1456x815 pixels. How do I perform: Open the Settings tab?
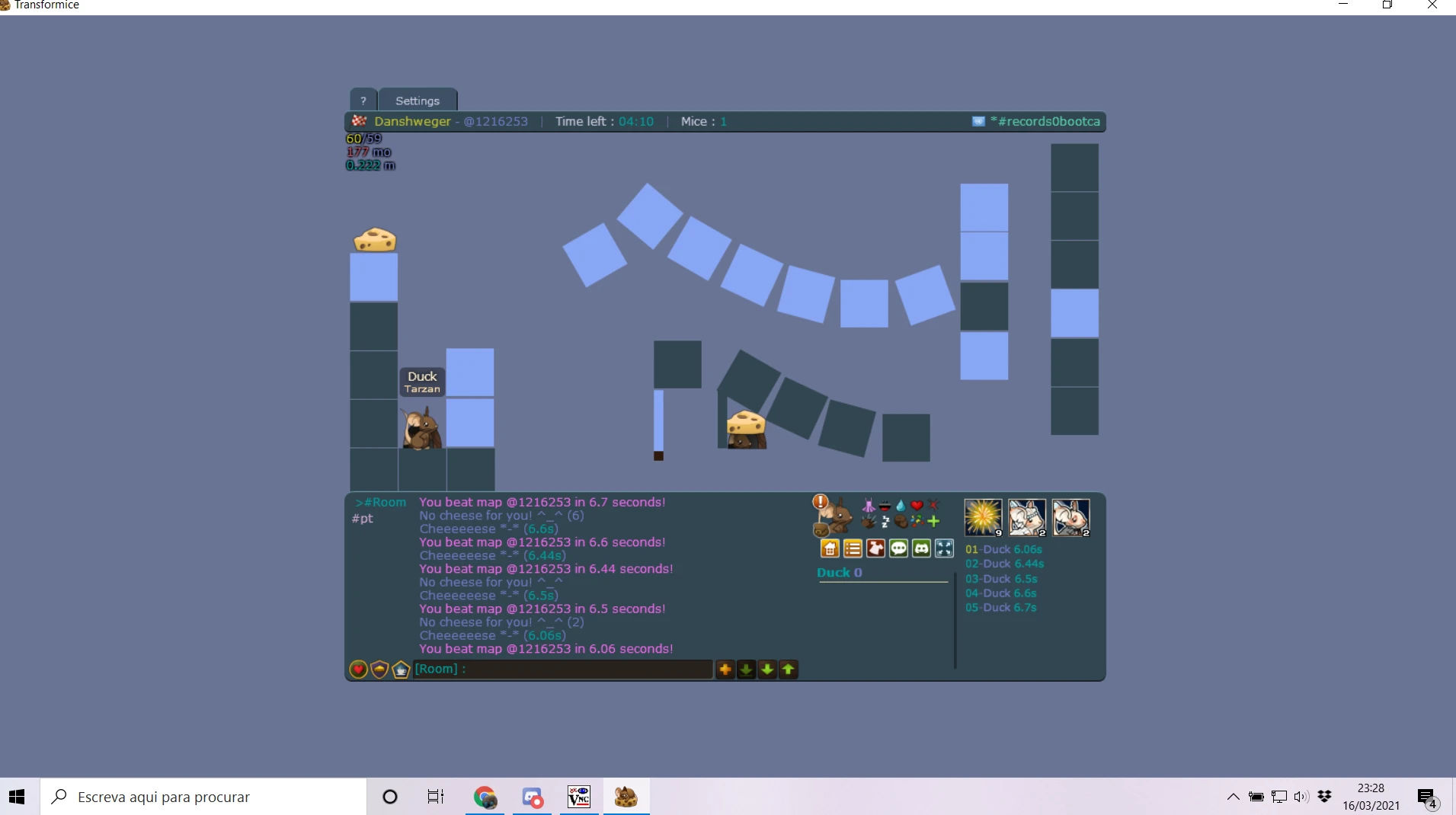tap(418, 101)
